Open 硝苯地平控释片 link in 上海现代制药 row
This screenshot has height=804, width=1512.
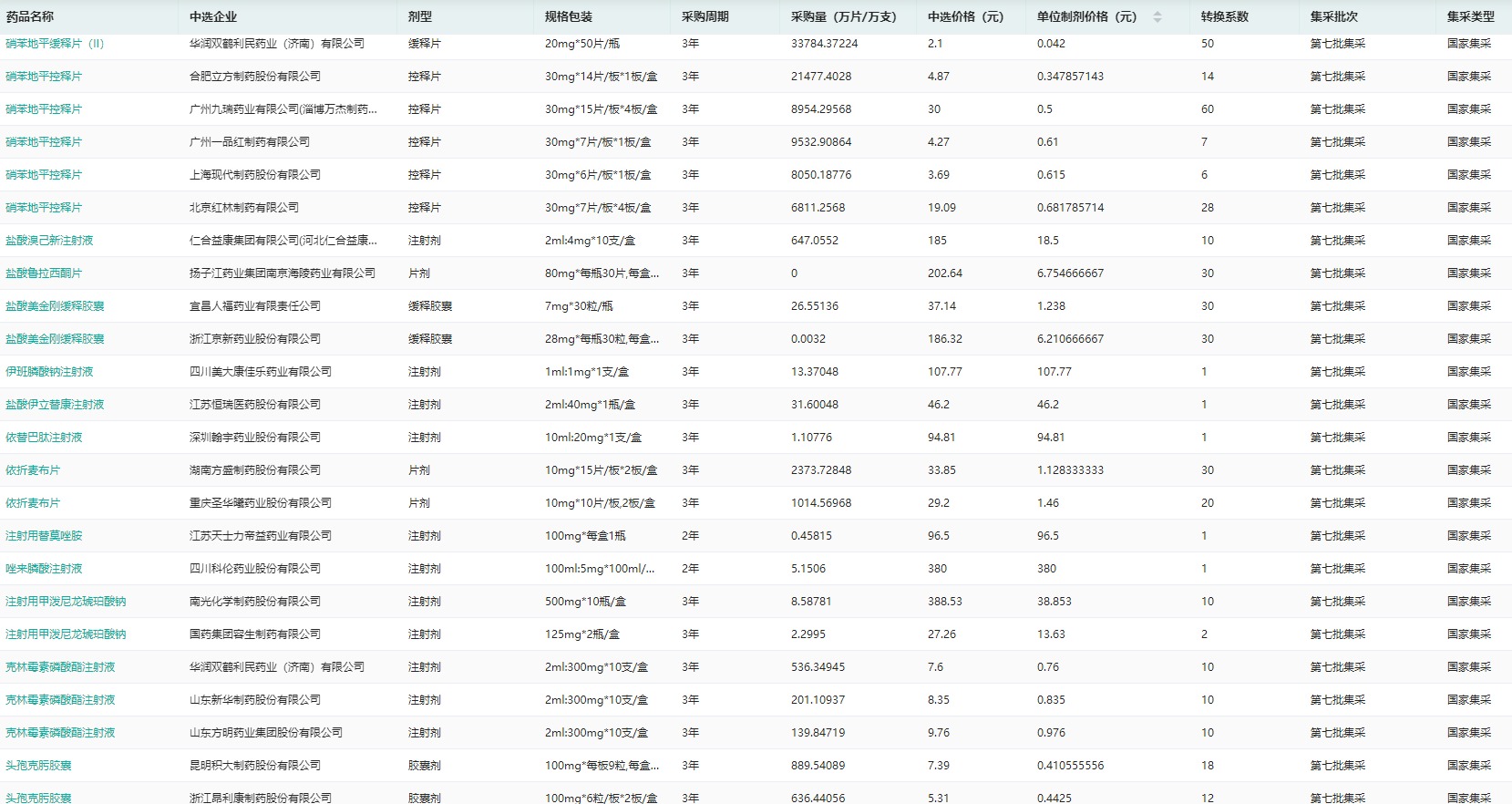[44, 175]
